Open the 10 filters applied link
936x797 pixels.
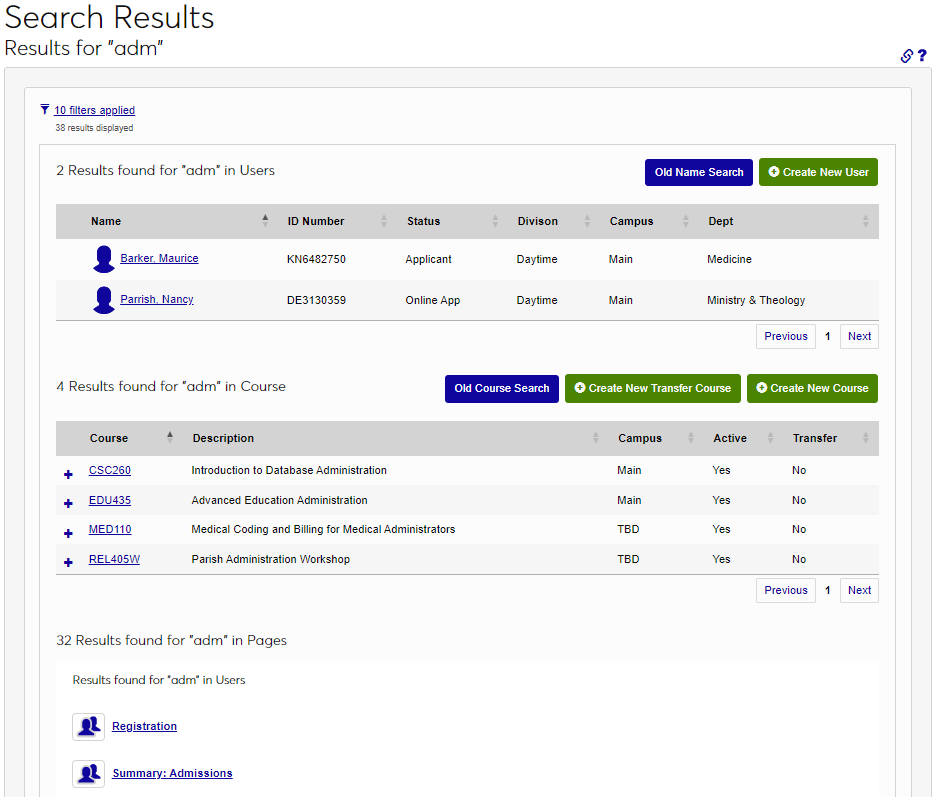(x=94, y=110)
